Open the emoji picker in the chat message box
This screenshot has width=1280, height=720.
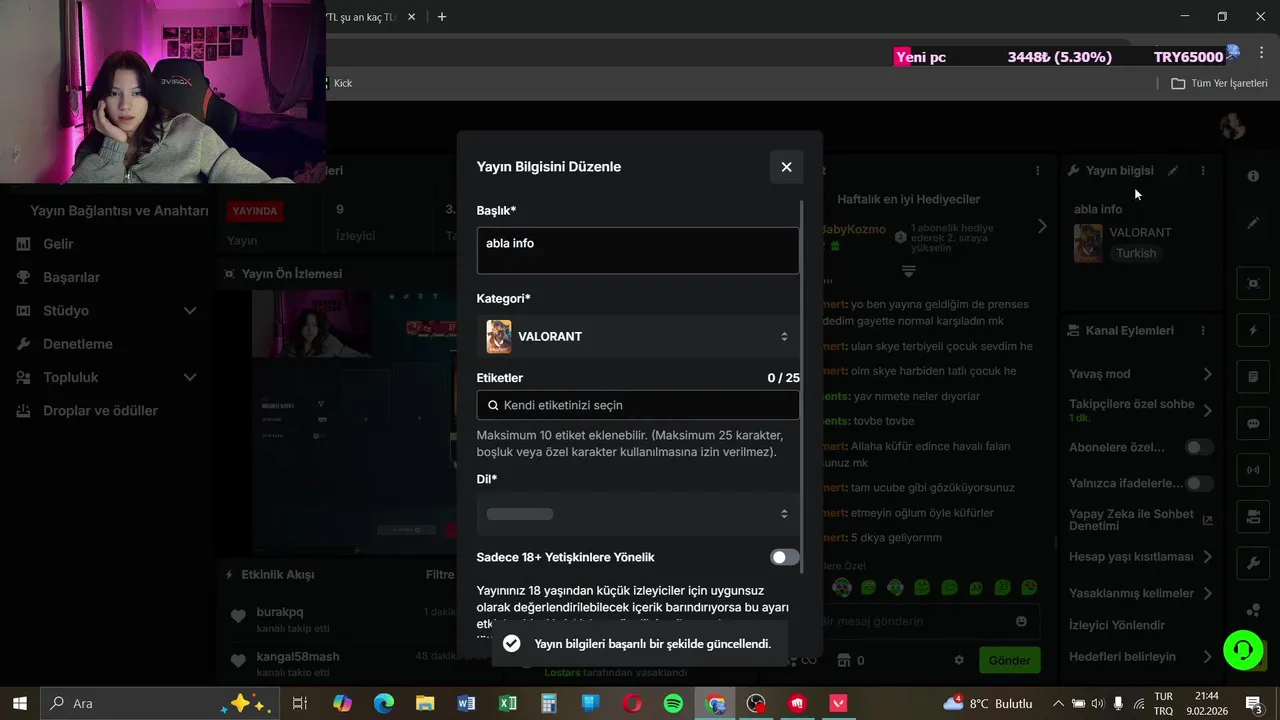click(1021, 621)
